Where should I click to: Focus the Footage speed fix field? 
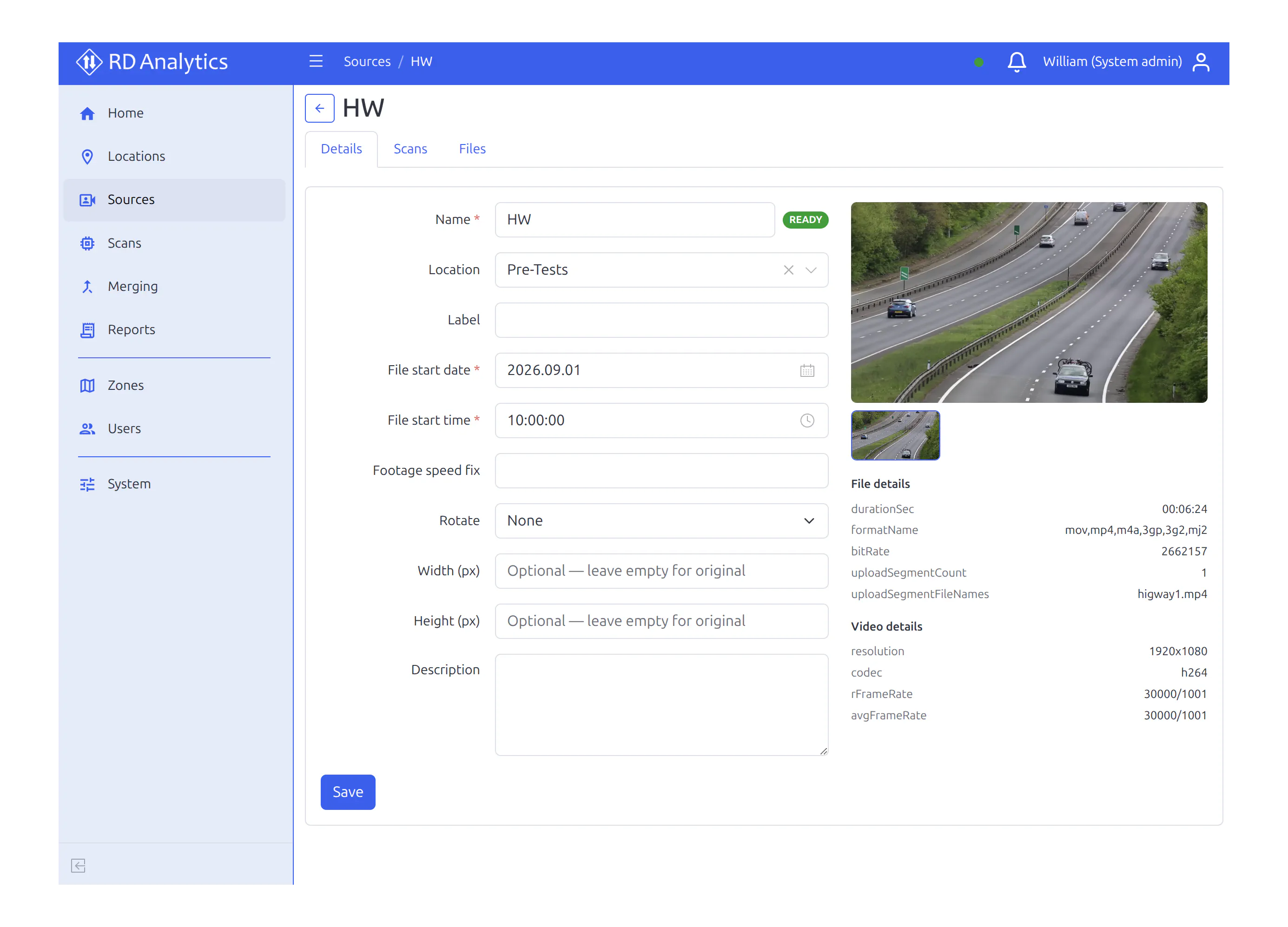click(661, 471)
